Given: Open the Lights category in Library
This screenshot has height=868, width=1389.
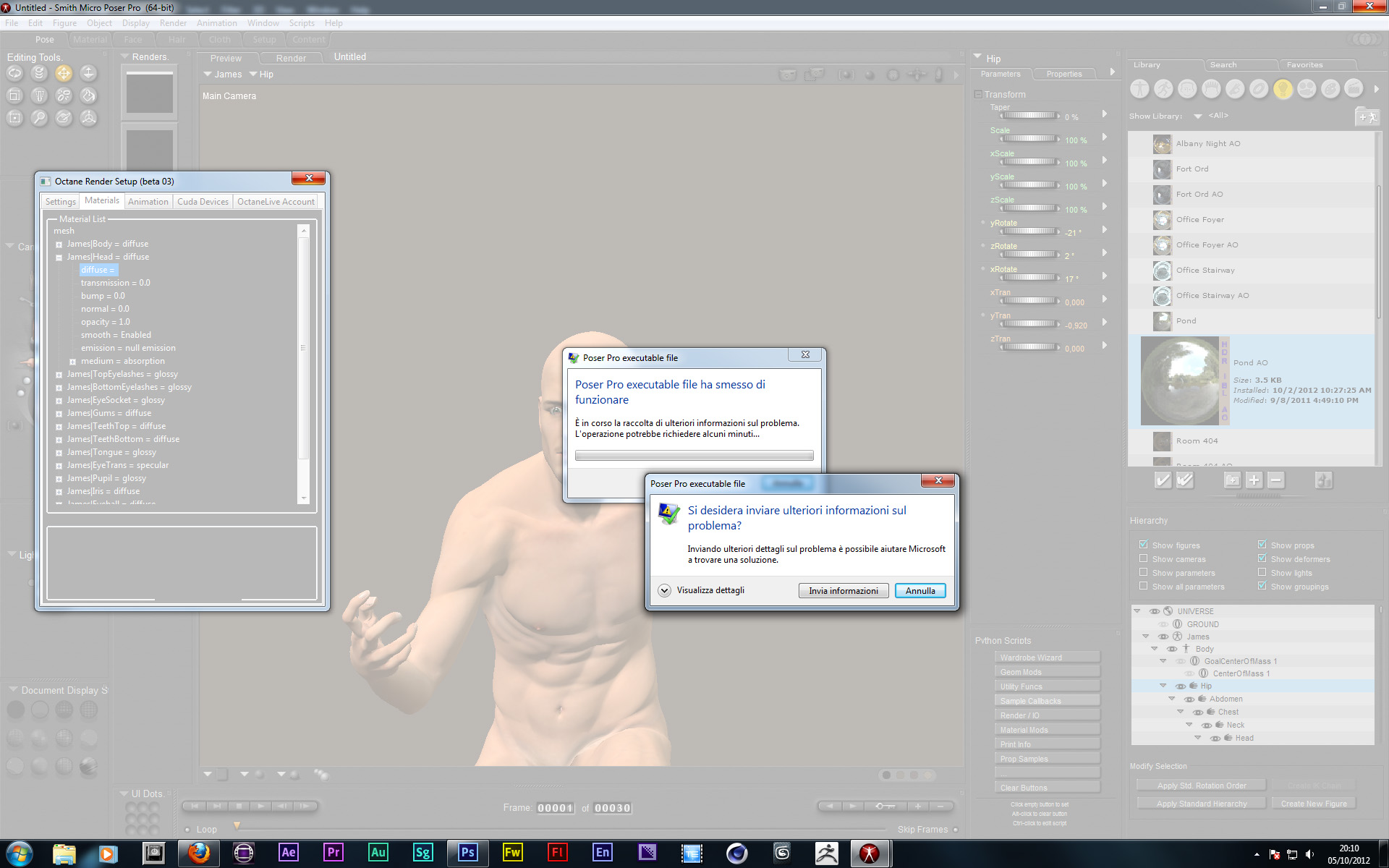Looking at the screenshot, I should coord(1283,89).
